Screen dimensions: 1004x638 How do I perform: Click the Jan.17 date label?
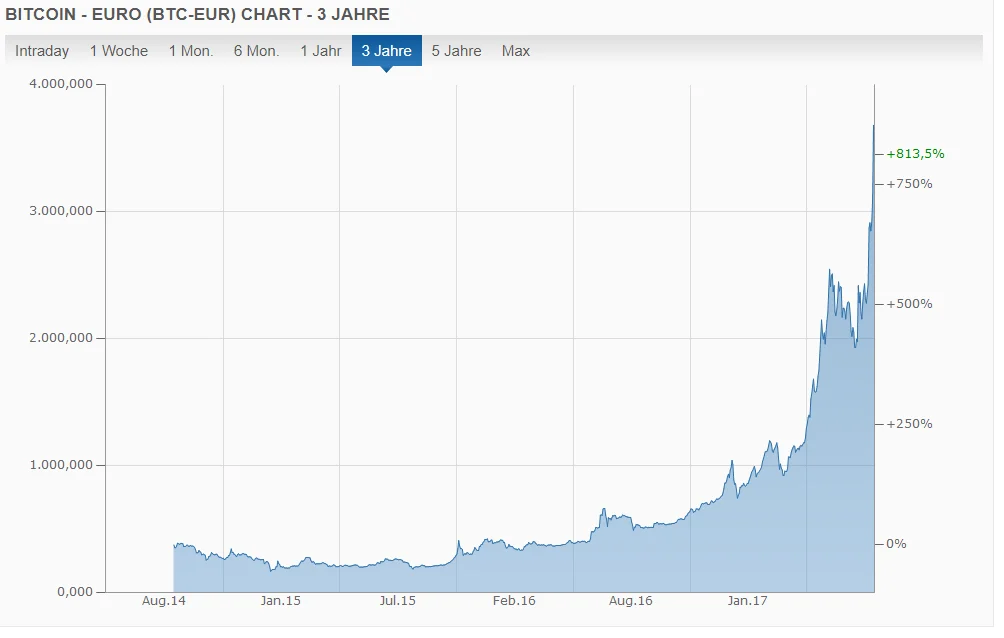(x=747, y=601)
